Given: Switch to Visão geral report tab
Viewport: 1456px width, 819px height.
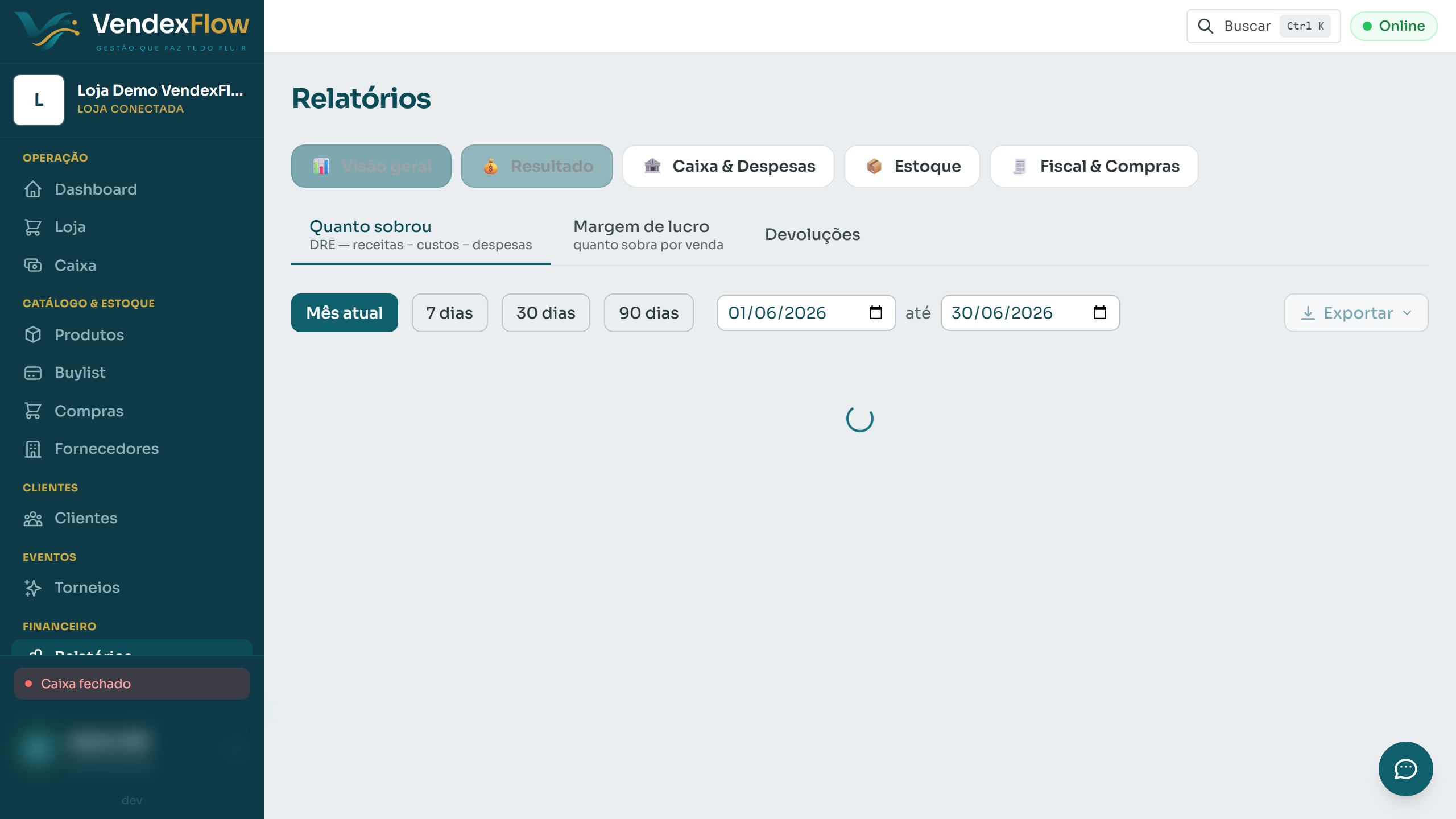Looking at the screenshot, I should 371,166.
